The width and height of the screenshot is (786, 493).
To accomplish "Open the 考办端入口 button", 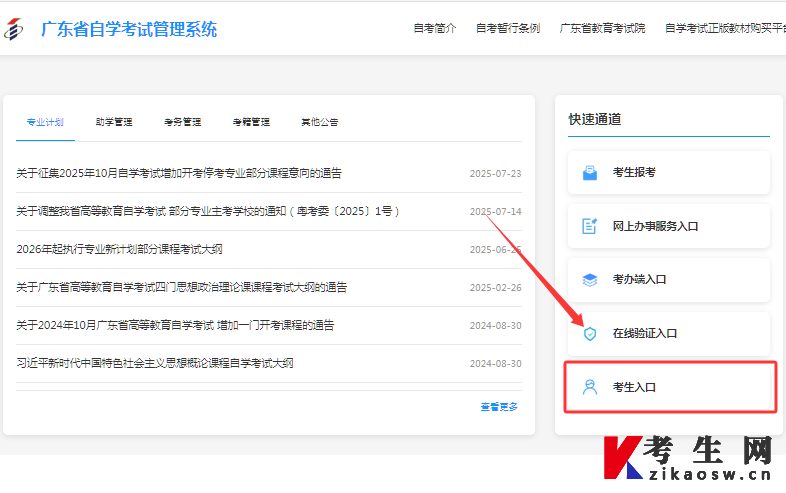I will (x=669, y=280).
